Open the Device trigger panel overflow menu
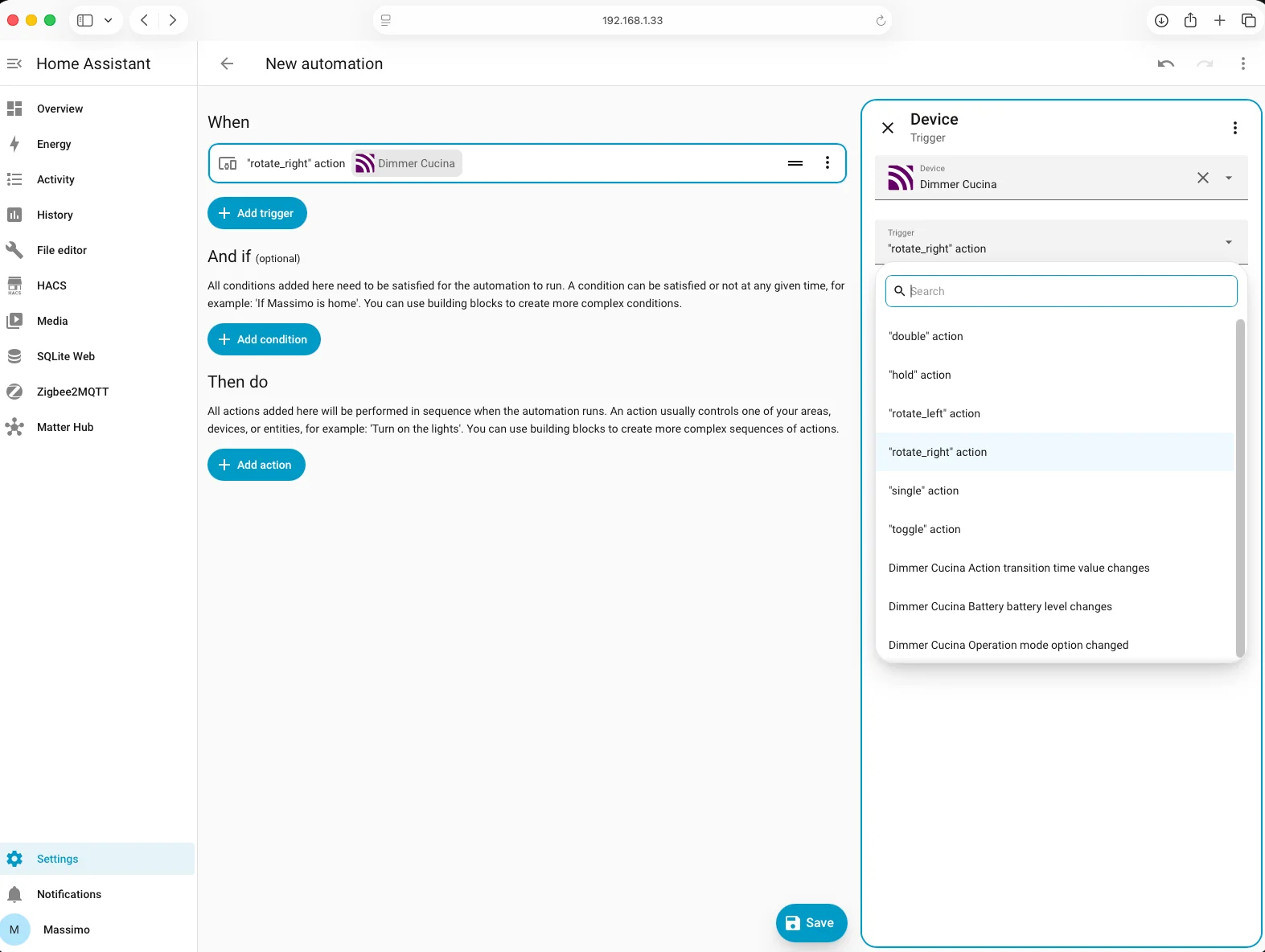 [1235, 128]
